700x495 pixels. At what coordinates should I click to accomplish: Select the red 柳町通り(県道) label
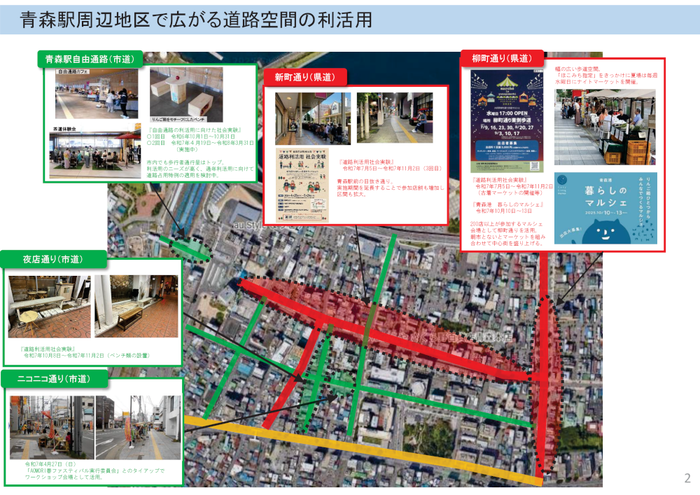502,58
